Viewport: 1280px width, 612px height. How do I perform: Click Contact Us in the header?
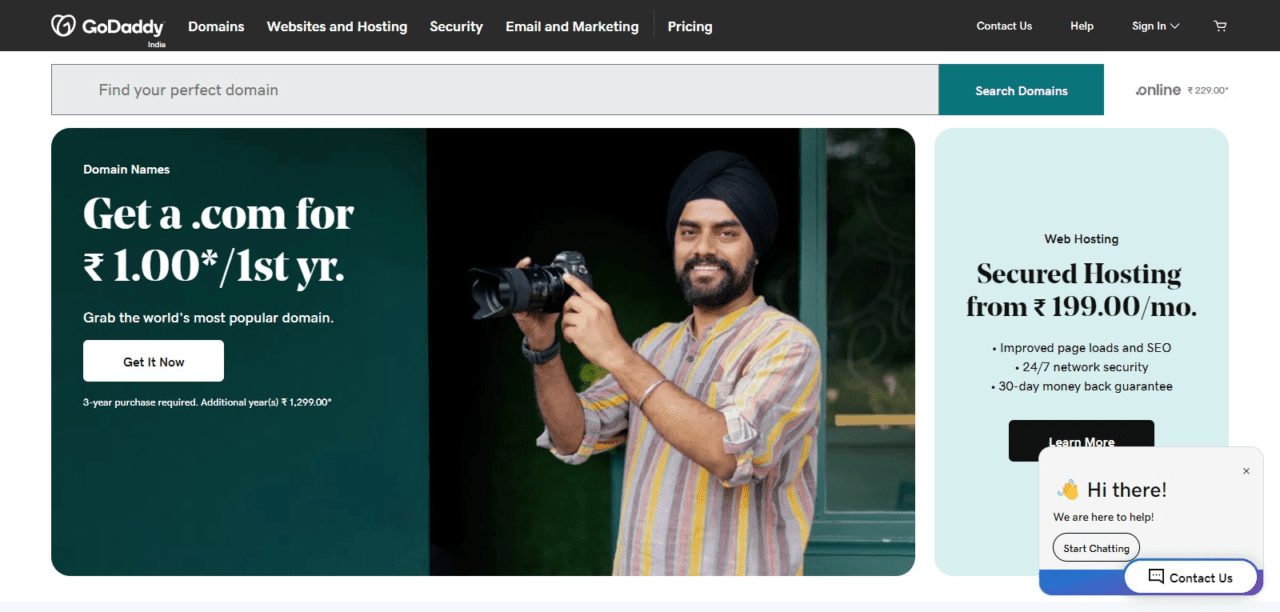coord(1004,26)
